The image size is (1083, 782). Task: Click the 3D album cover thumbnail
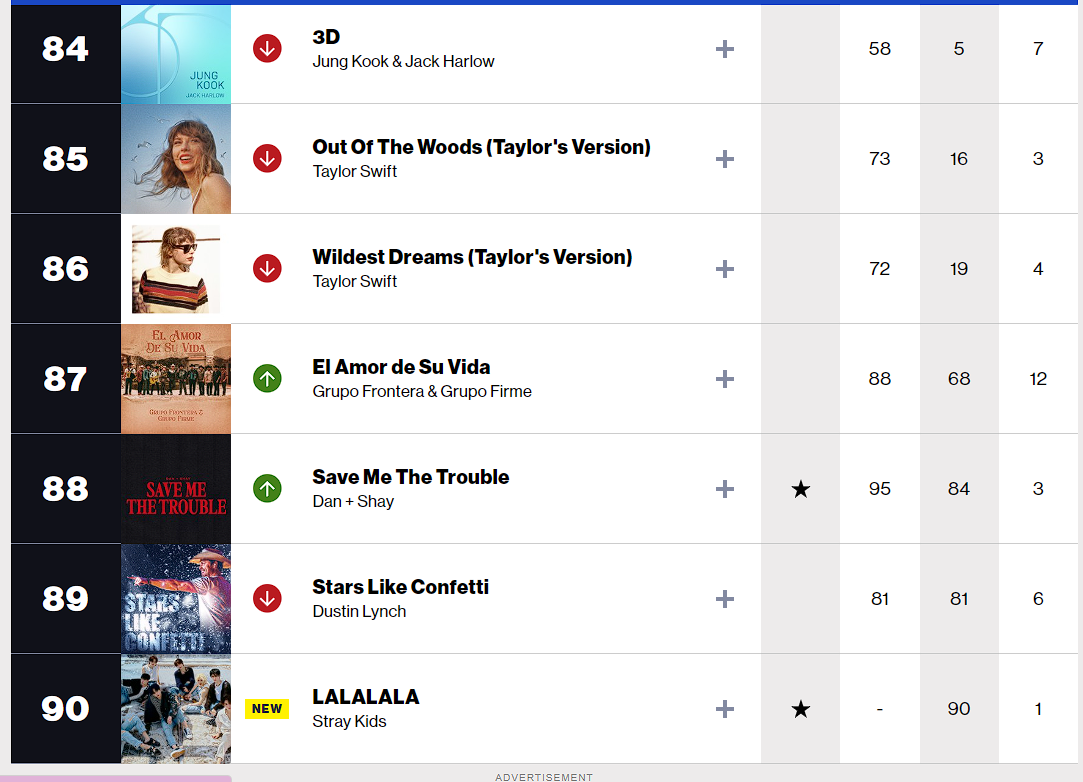coord(176,54)
